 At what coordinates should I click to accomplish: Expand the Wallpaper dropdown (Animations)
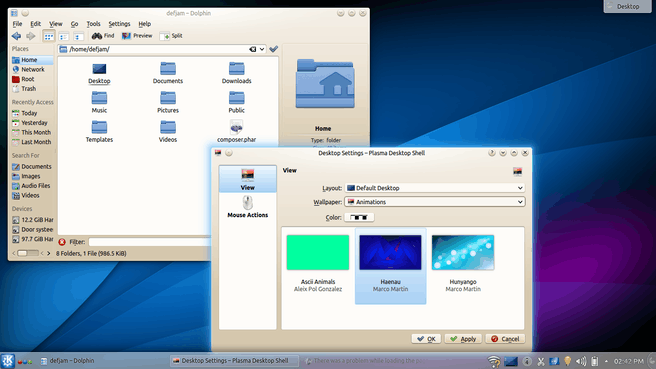click(435, 202)
